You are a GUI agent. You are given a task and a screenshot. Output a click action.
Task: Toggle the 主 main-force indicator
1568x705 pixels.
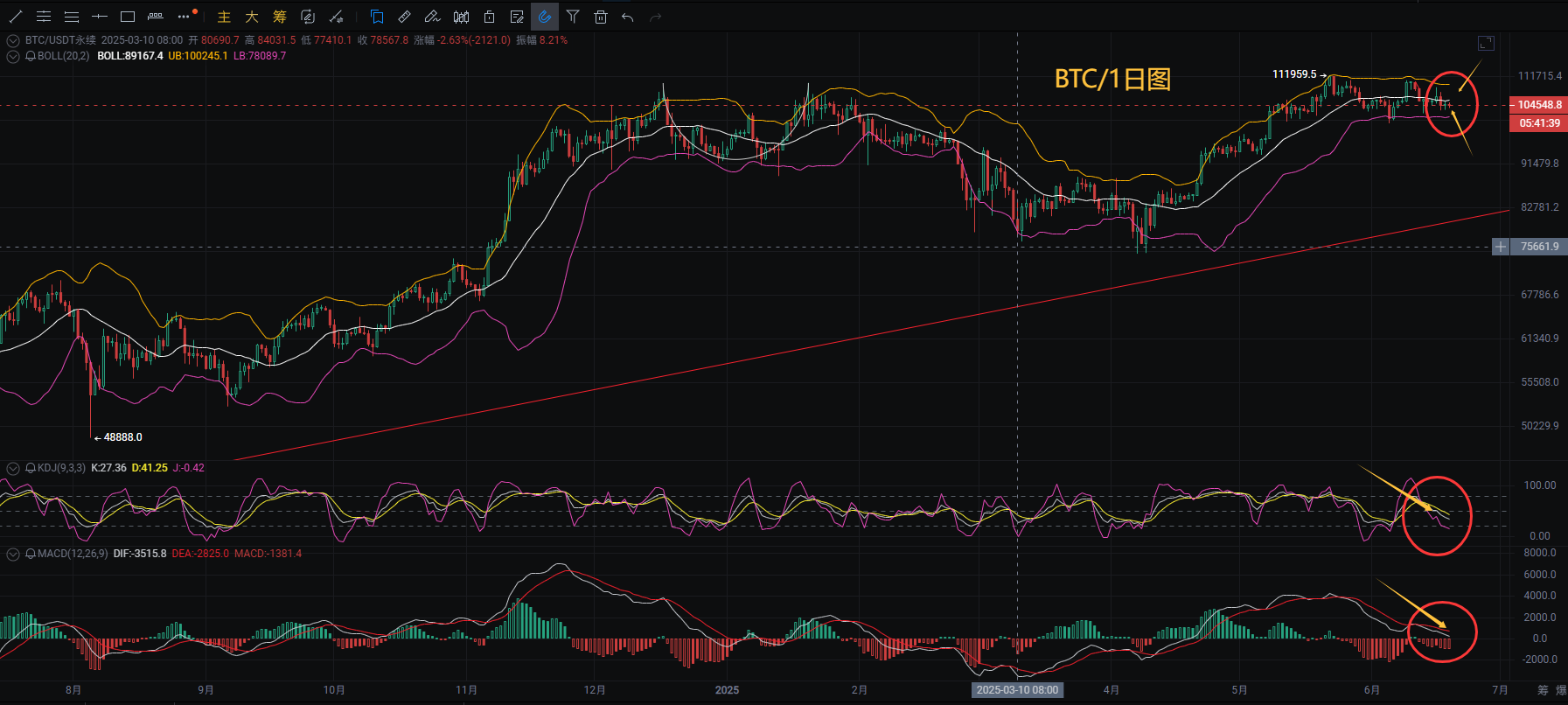(224, 17)
